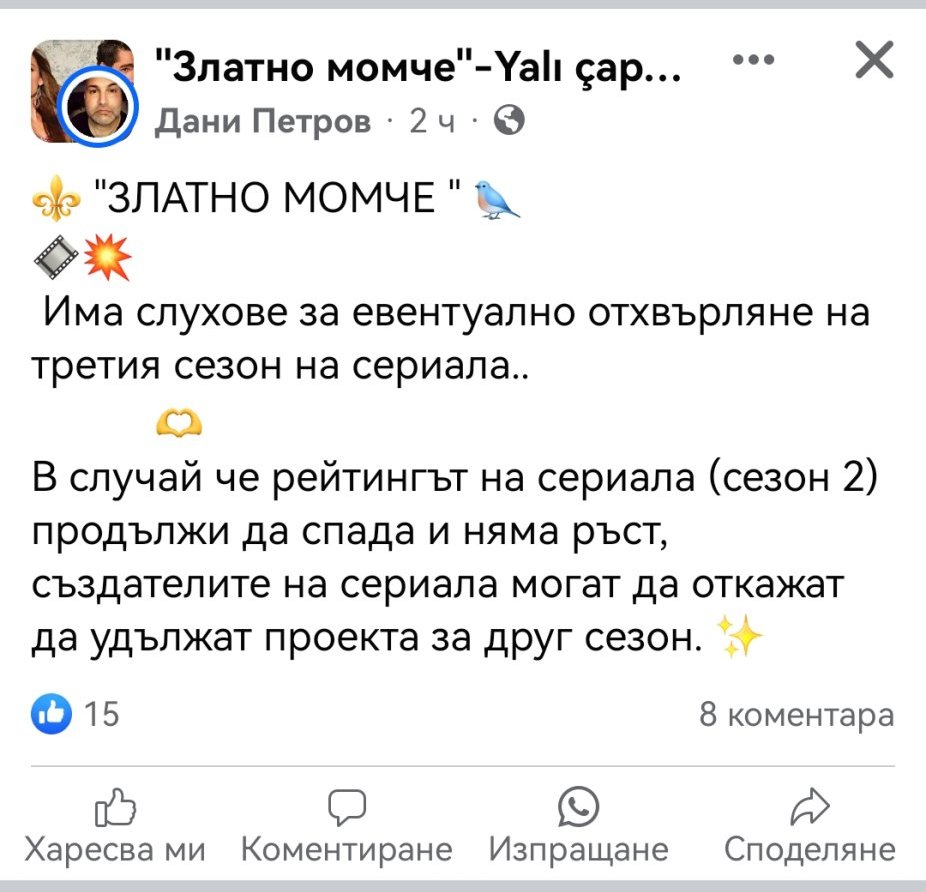Click the blue like reaction icon beside 15

[x=50, y=714]
